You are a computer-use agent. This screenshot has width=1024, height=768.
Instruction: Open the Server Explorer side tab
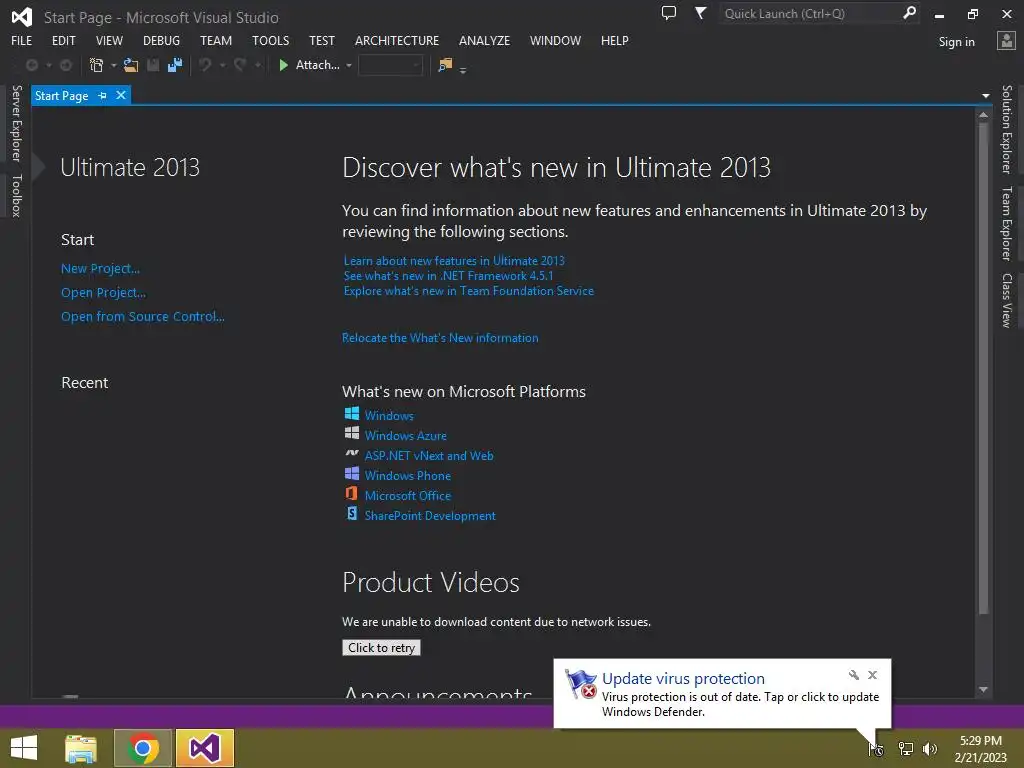16,123
